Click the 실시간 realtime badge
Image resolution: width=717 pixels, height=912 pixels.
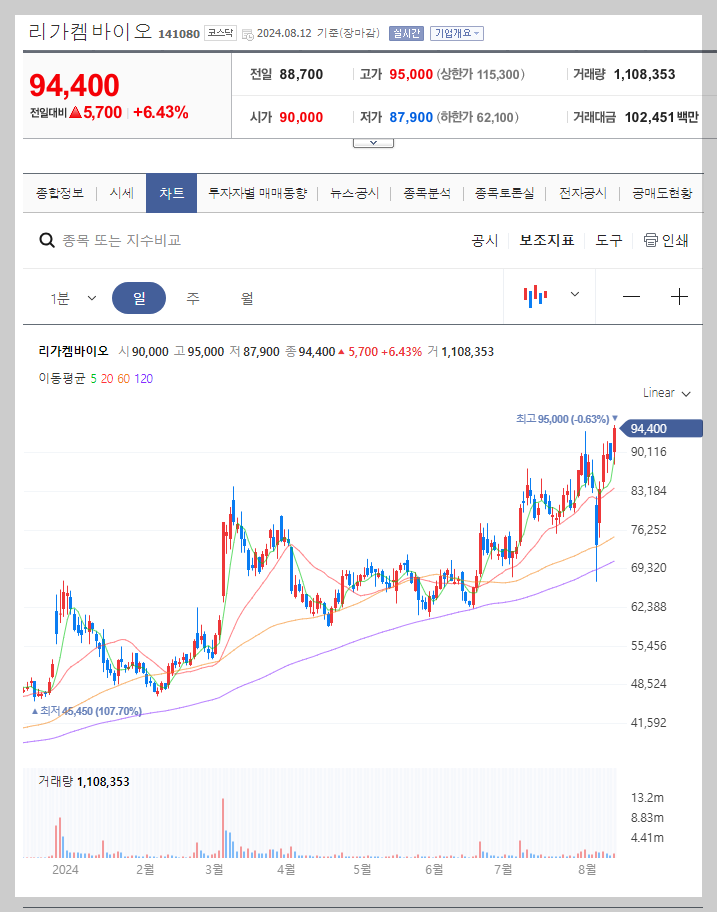(x=405, y=32)
